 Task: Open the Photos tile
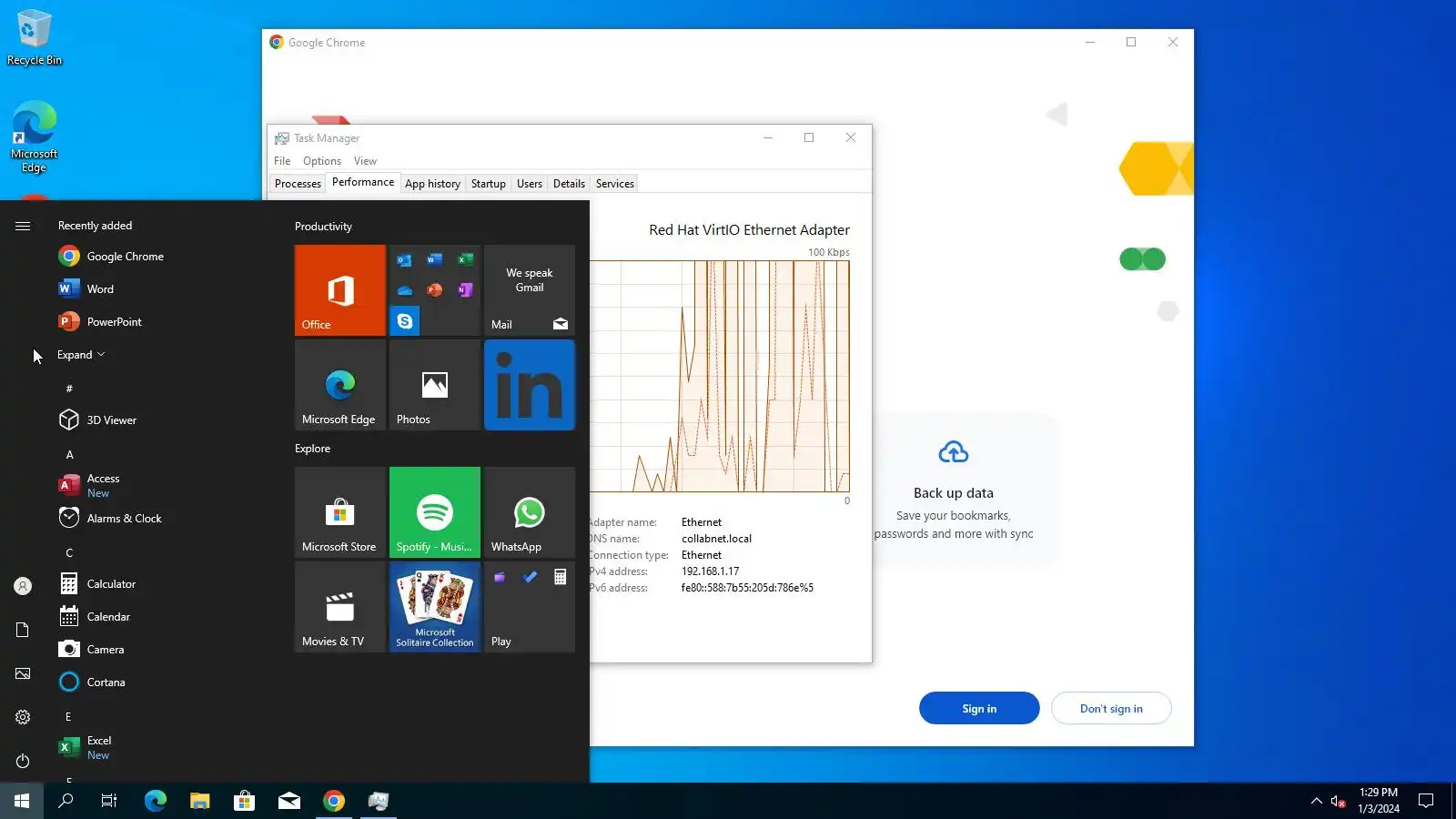[x=435, y=385]
